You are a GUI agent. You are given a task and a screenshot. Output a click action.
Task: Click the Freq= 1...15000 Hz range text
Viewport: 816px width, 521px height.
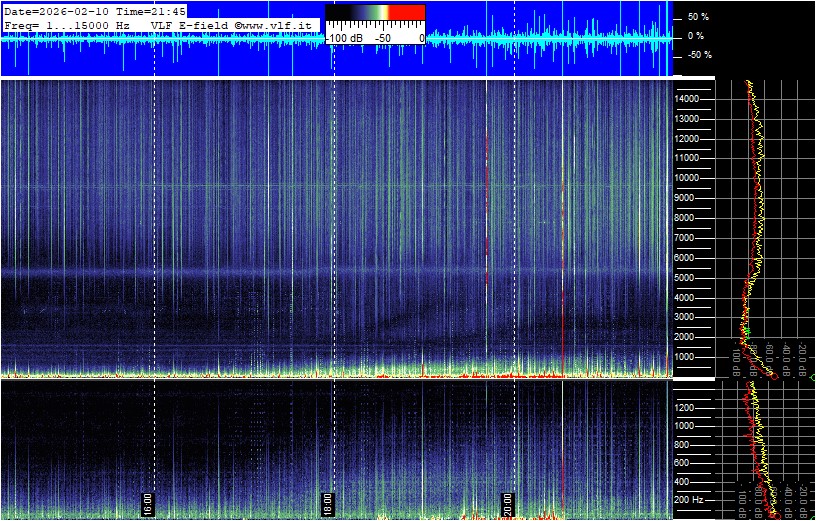tap(67, 24)
